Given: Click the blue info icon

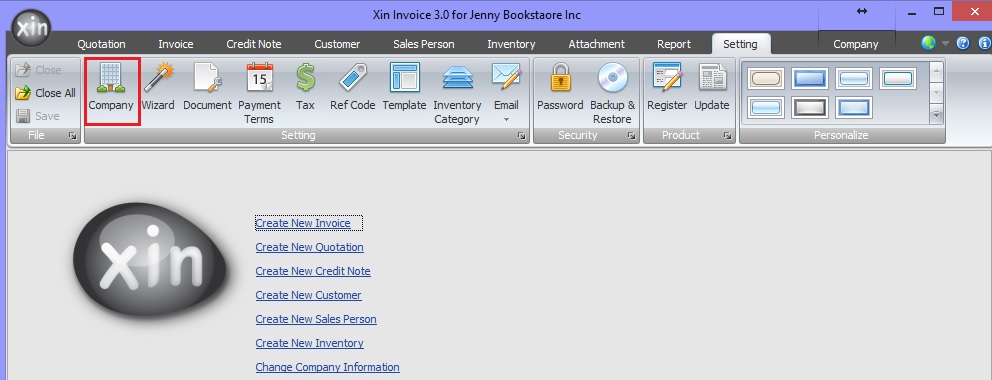Looking at the screenshot, I should tap(984, 43).
